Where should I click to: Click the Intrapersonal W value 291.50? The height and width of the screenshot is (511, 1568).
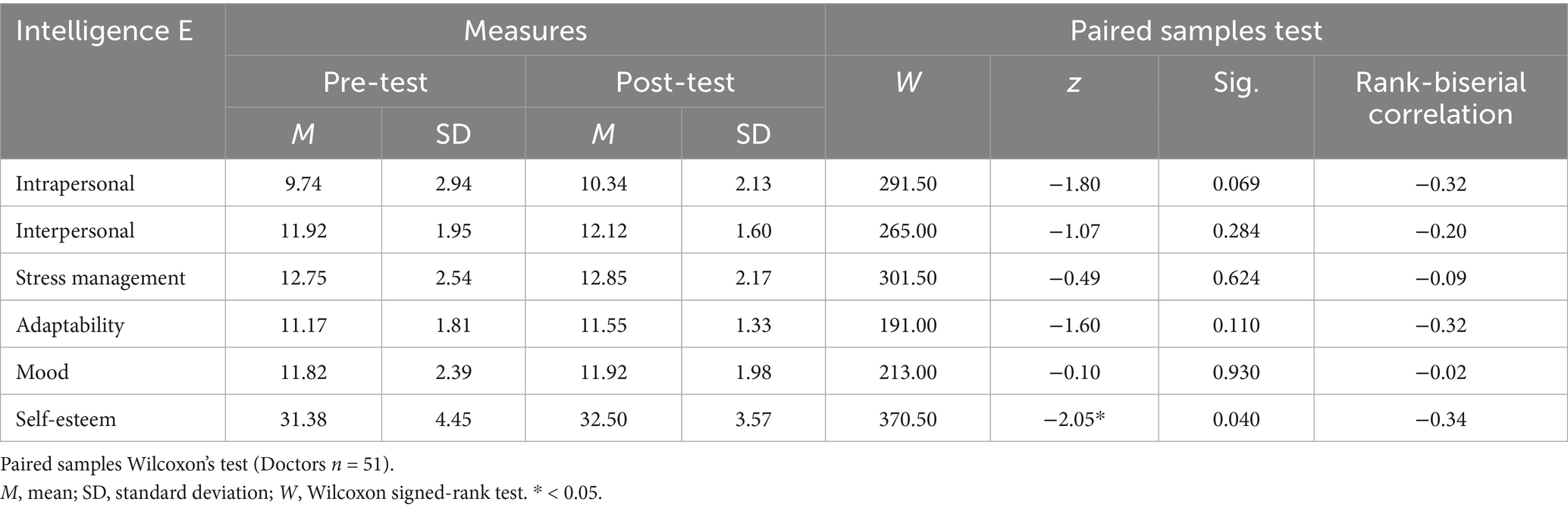(x=908, y=183)
